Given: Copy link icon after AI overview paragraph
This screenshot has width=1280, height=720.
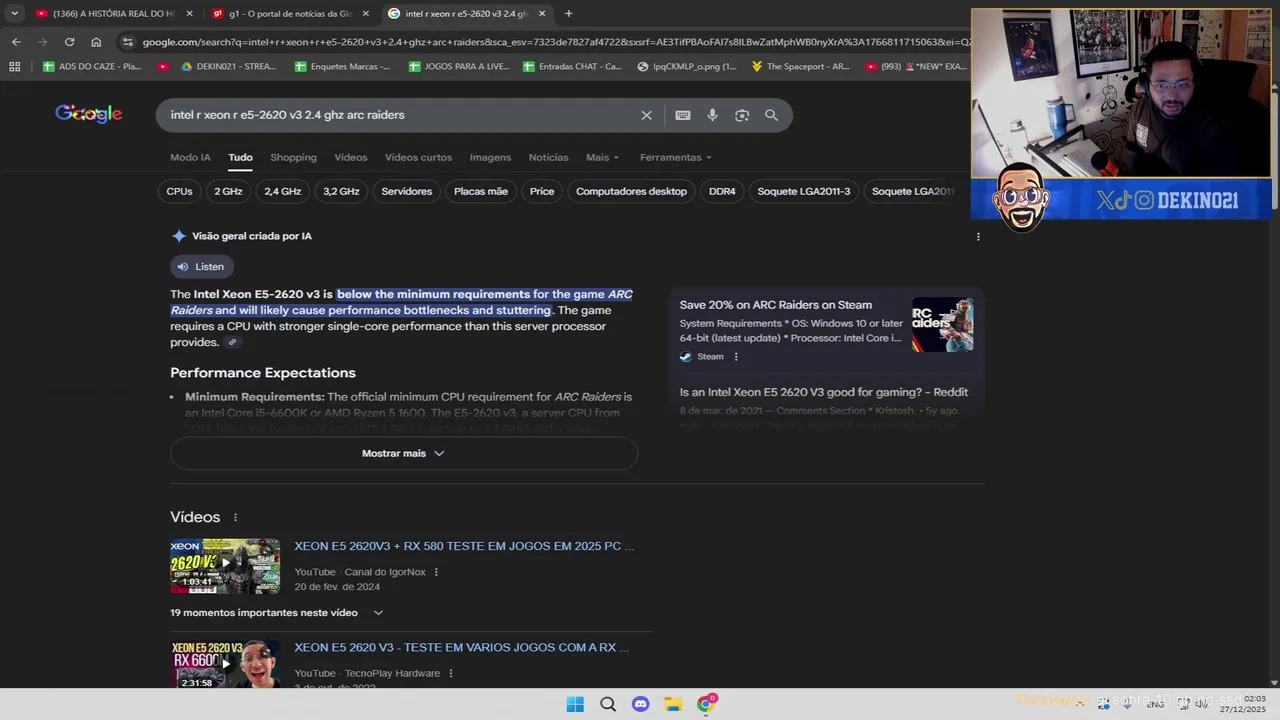Looking at the screenshot, I should click(232, 342).
